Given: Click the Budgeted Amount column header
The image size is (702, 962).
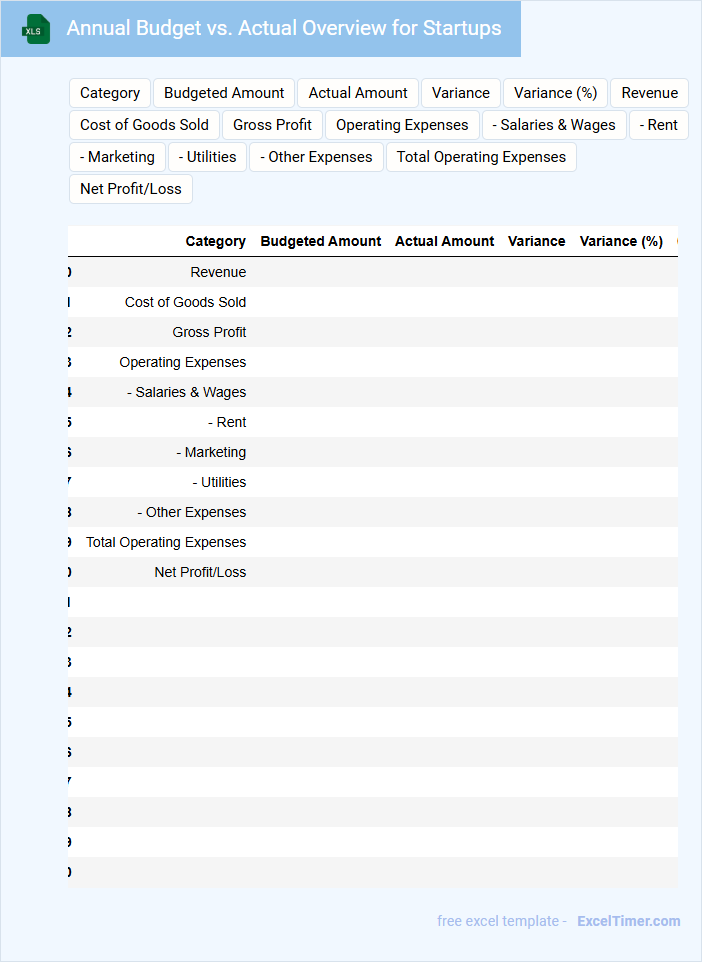Looking at the screenshot, I should point(320,241).
